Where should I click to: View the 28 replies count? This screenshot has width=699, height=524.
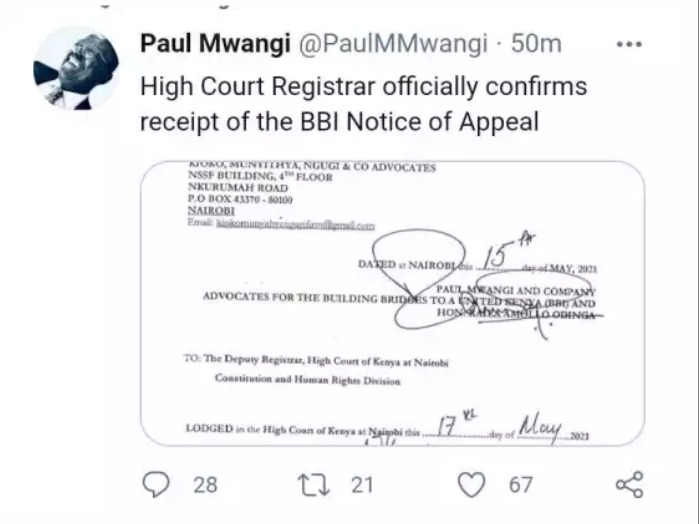(205, 485)
